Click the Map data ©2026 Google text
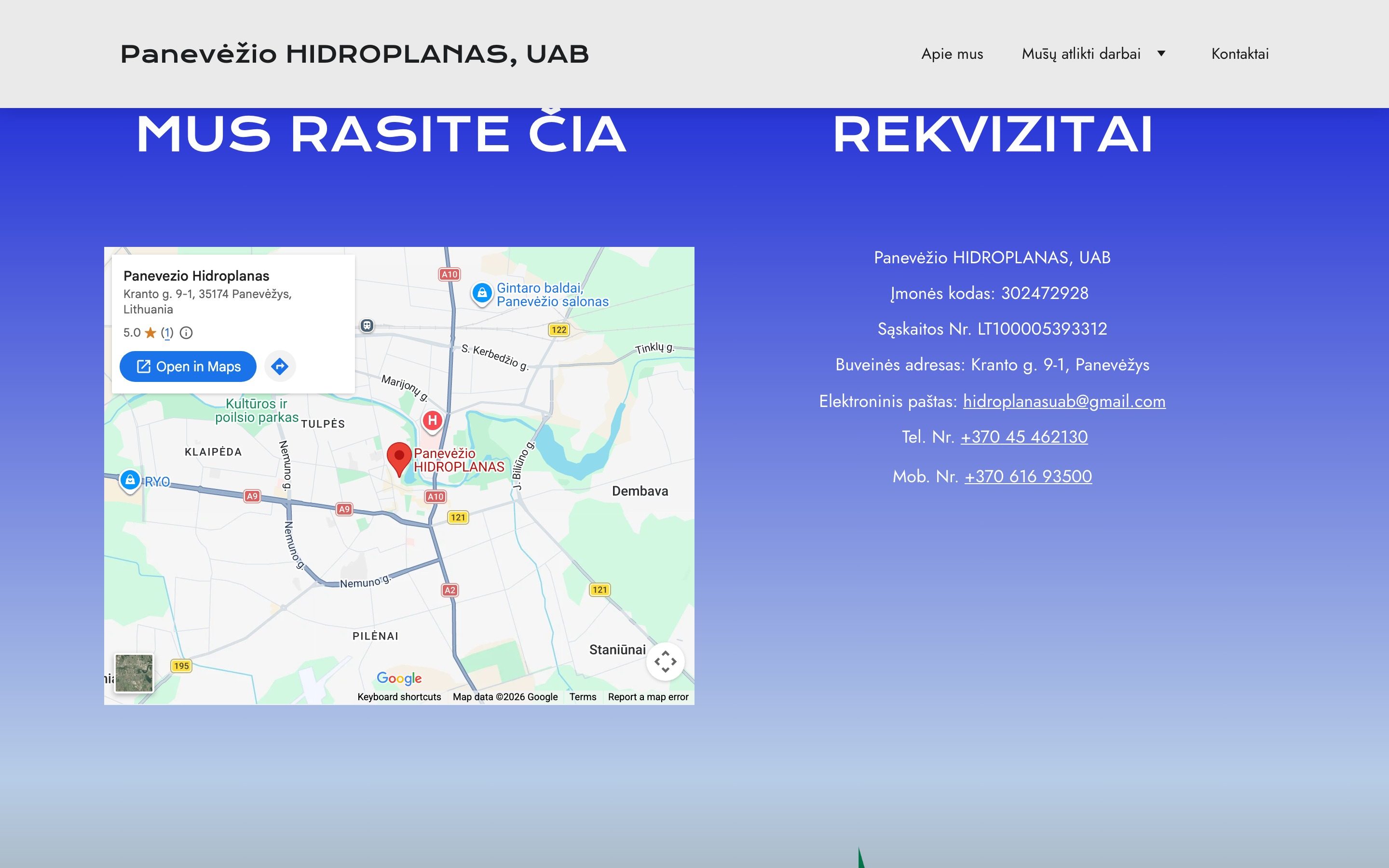The image size is (1389, 868). click(x=505, y=696)
